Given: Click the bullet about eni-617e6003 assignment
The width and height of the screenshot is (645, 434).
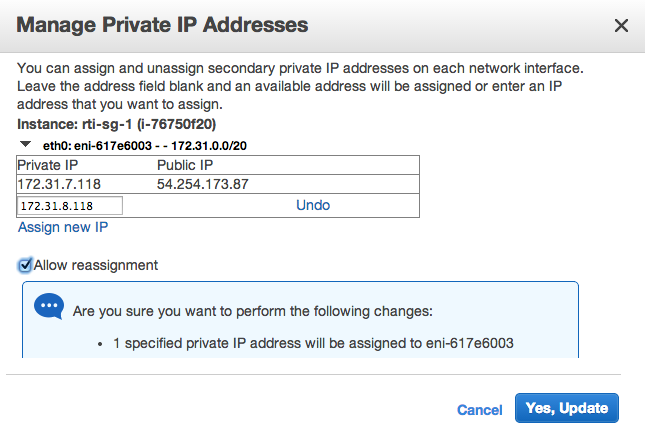Looking at the screenshot, I should pos(313,343).
